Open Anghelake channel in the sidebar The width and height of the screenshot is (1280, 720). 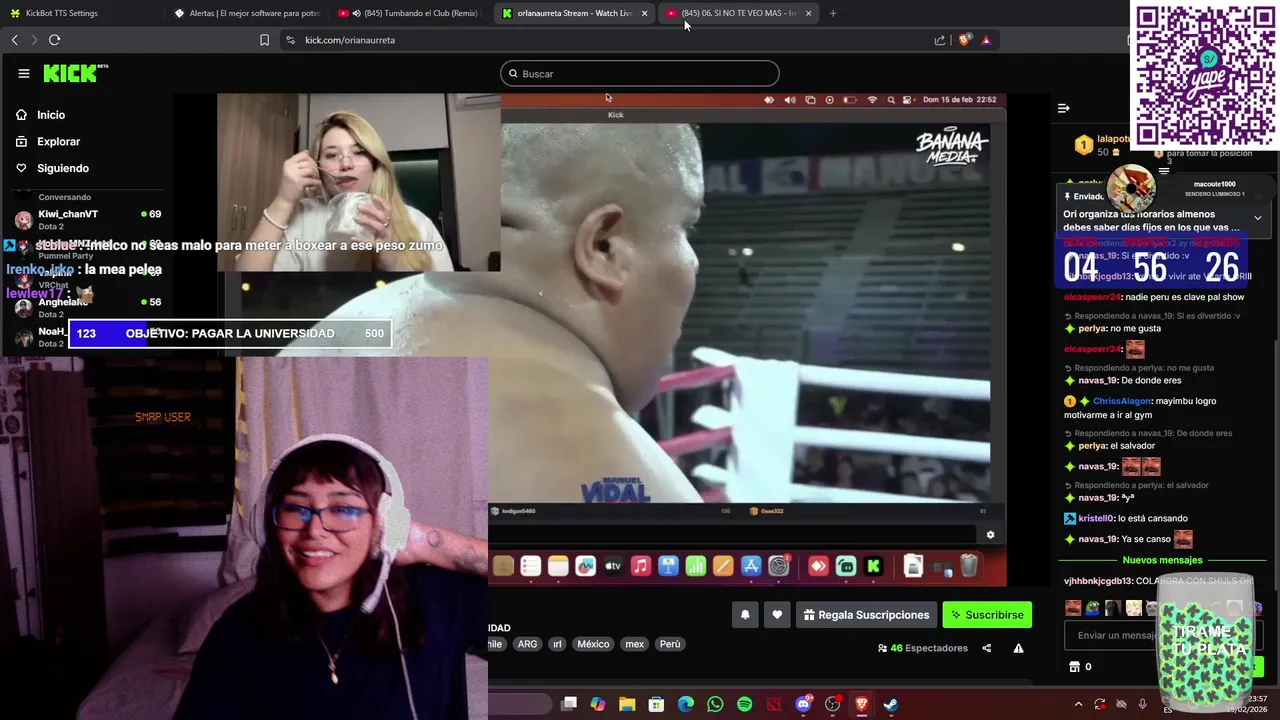click(88, 307)
